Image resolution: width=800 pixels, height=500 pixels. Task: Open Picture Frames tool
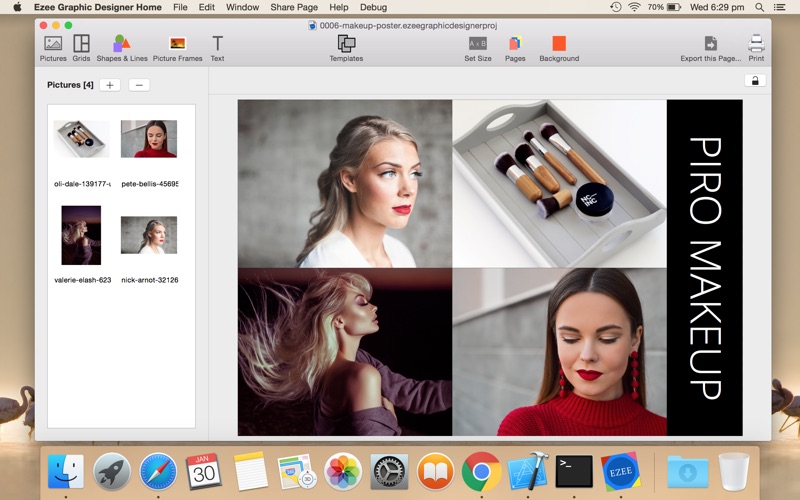click(178, 48)
